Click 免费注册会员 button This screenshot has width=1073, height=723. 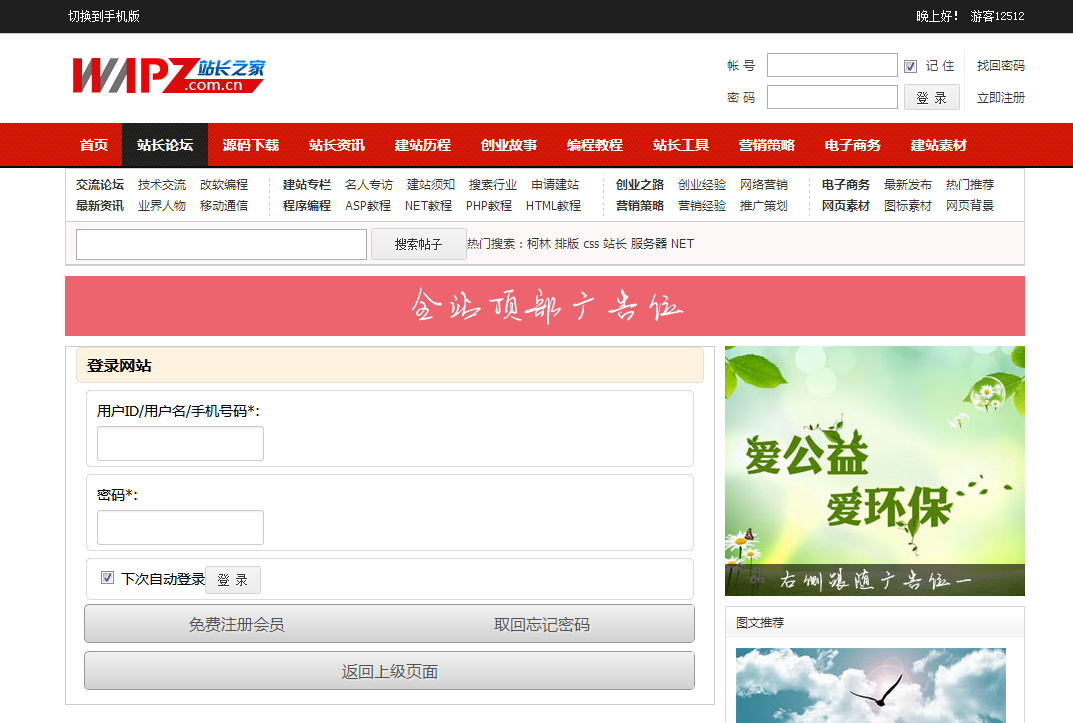(237, 624)
